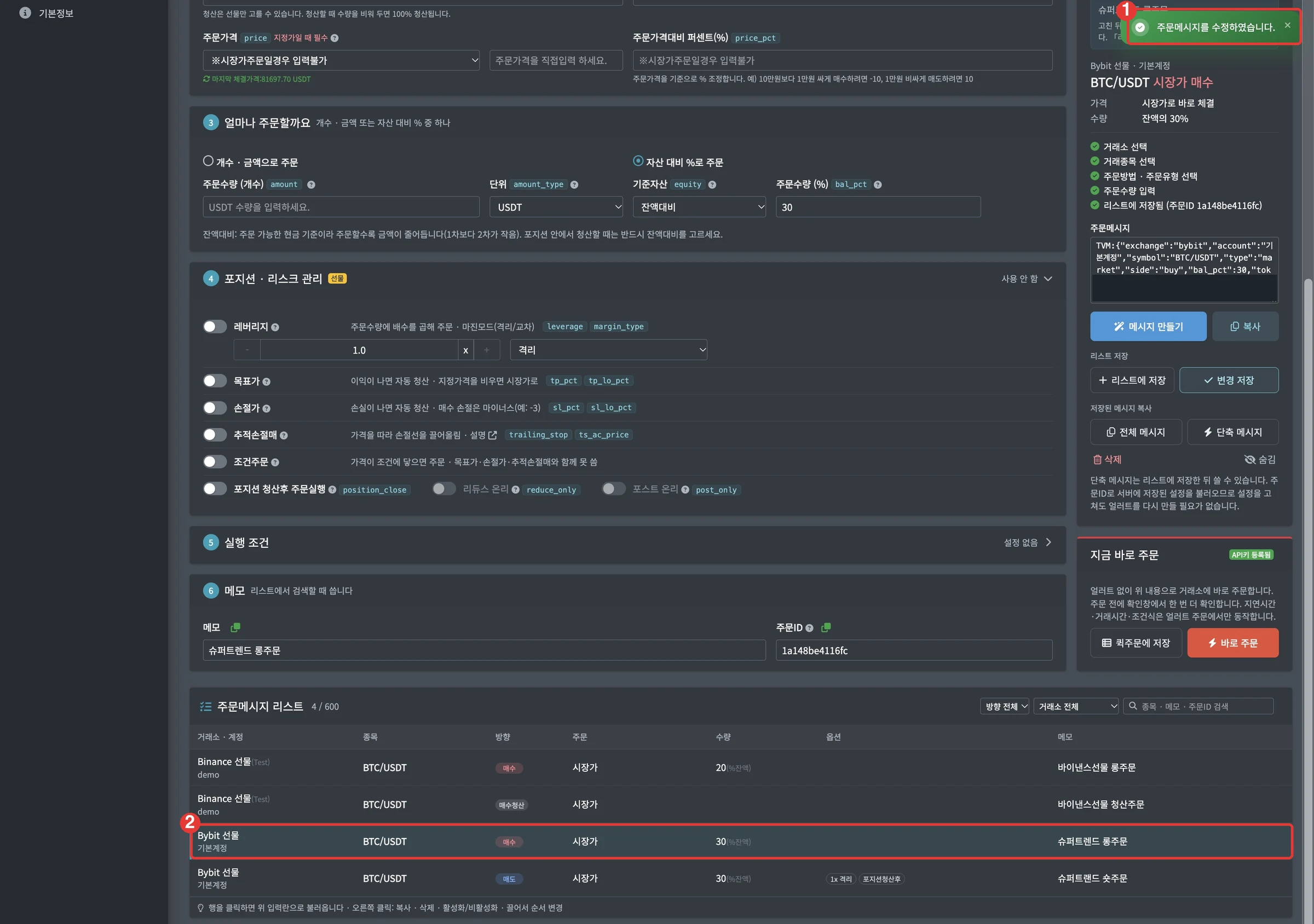Screen dimensions: 1314x924
Task: Click the copy icon next to 주문ID label
Action: (826, 628)
